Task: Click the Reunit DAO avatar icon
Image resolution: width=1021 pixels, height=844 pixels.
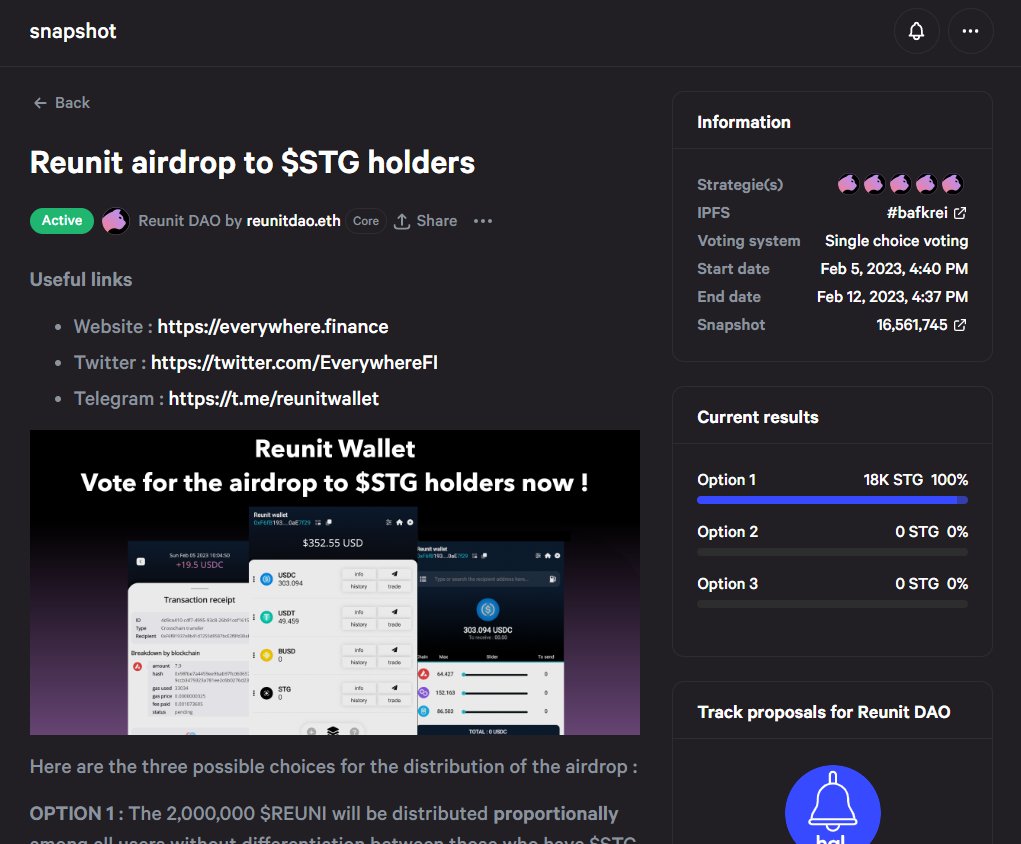Action: click(x=115, y=220)
